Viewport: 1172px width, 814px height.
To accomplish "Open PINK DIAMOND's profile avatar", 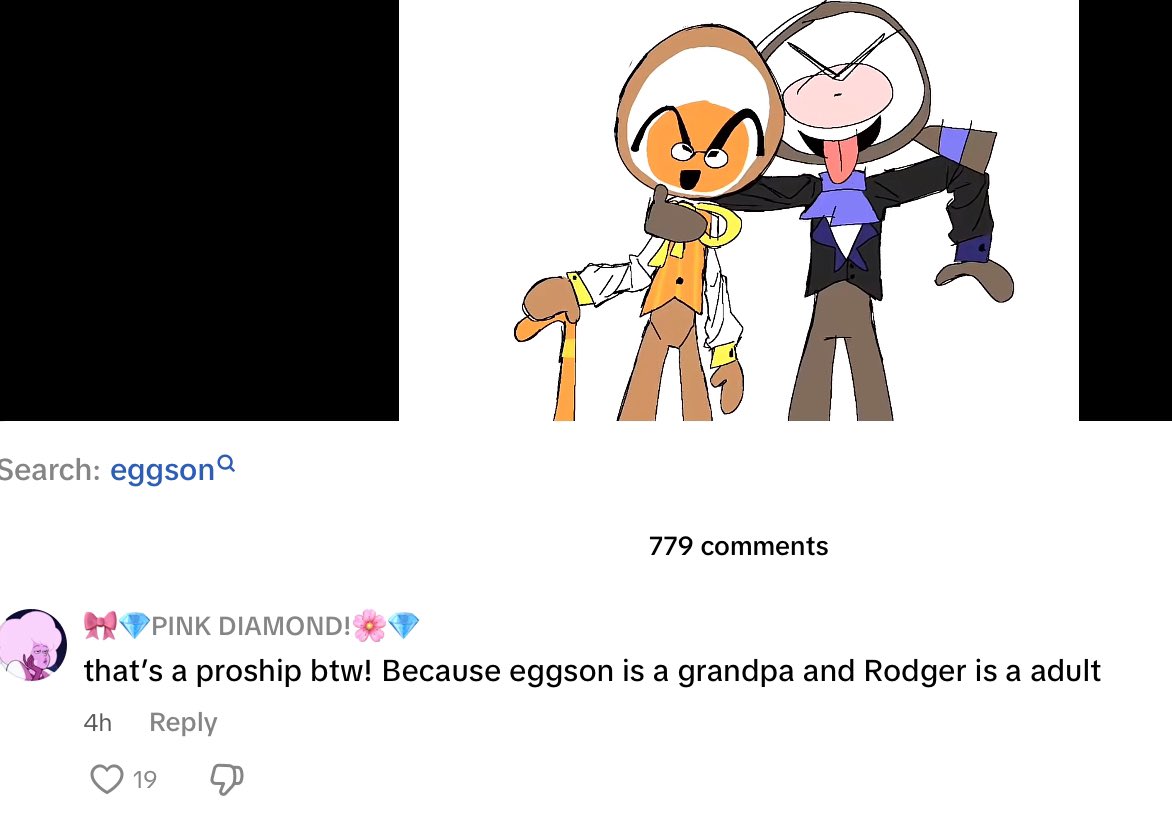I will tap(33, 644).
